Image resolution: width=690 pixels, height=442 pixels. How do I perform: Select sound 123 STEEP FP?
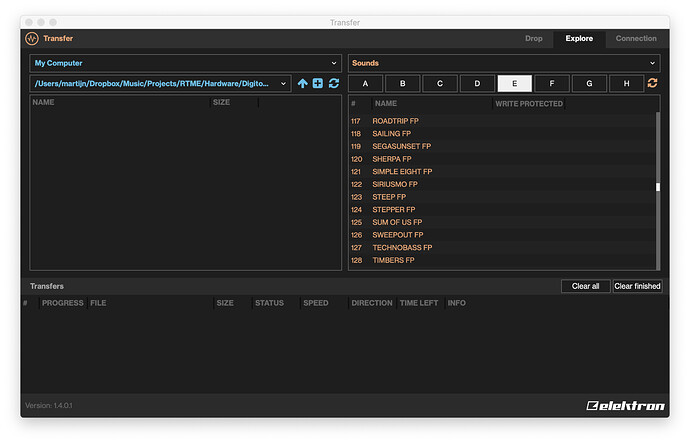502,197
